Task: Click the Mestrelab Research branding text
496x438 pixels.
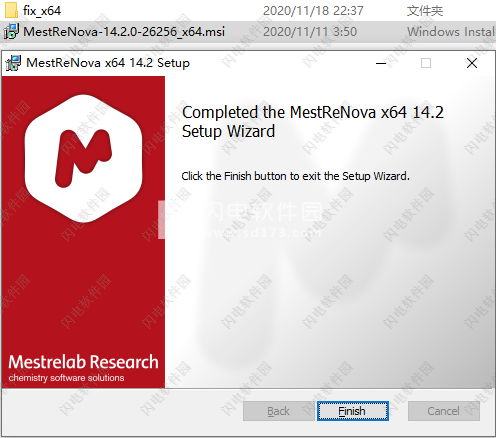Action: pos(83,362)
